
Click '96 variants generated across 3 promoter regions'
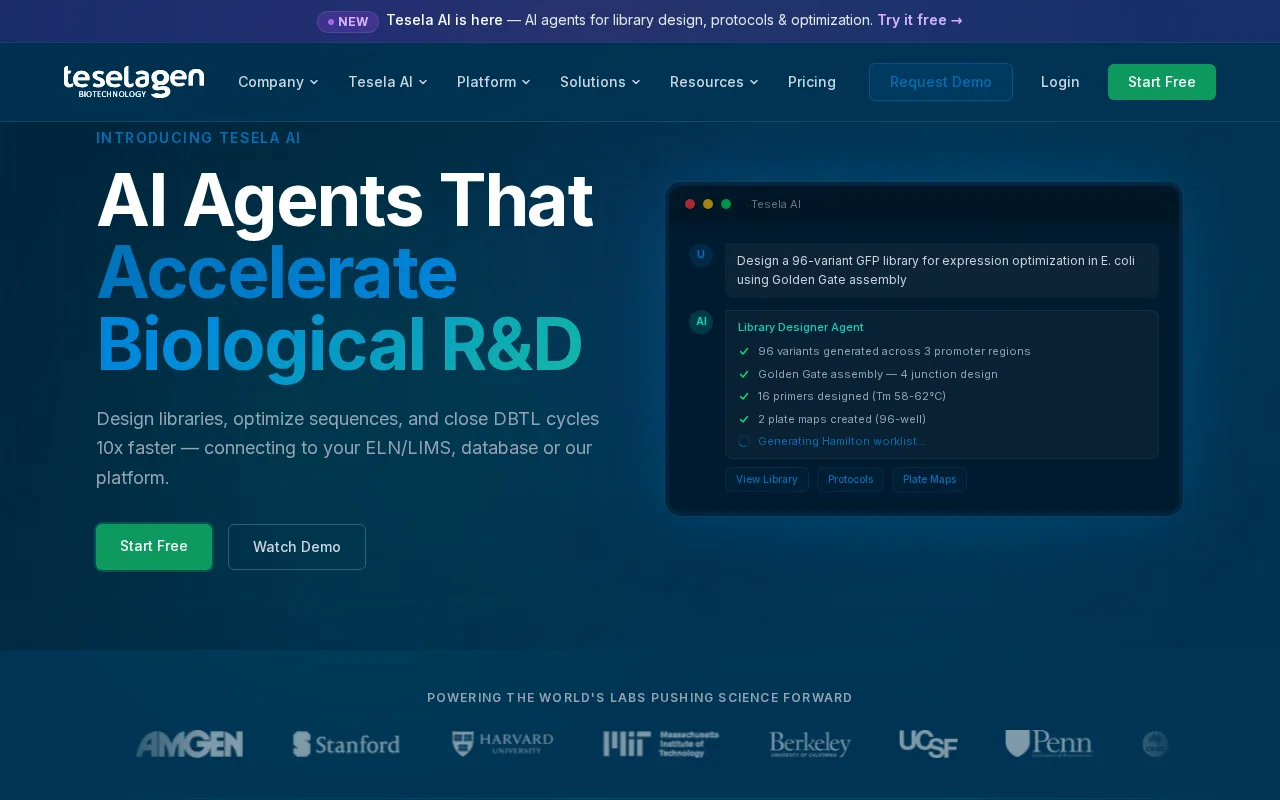click(894, 351)
